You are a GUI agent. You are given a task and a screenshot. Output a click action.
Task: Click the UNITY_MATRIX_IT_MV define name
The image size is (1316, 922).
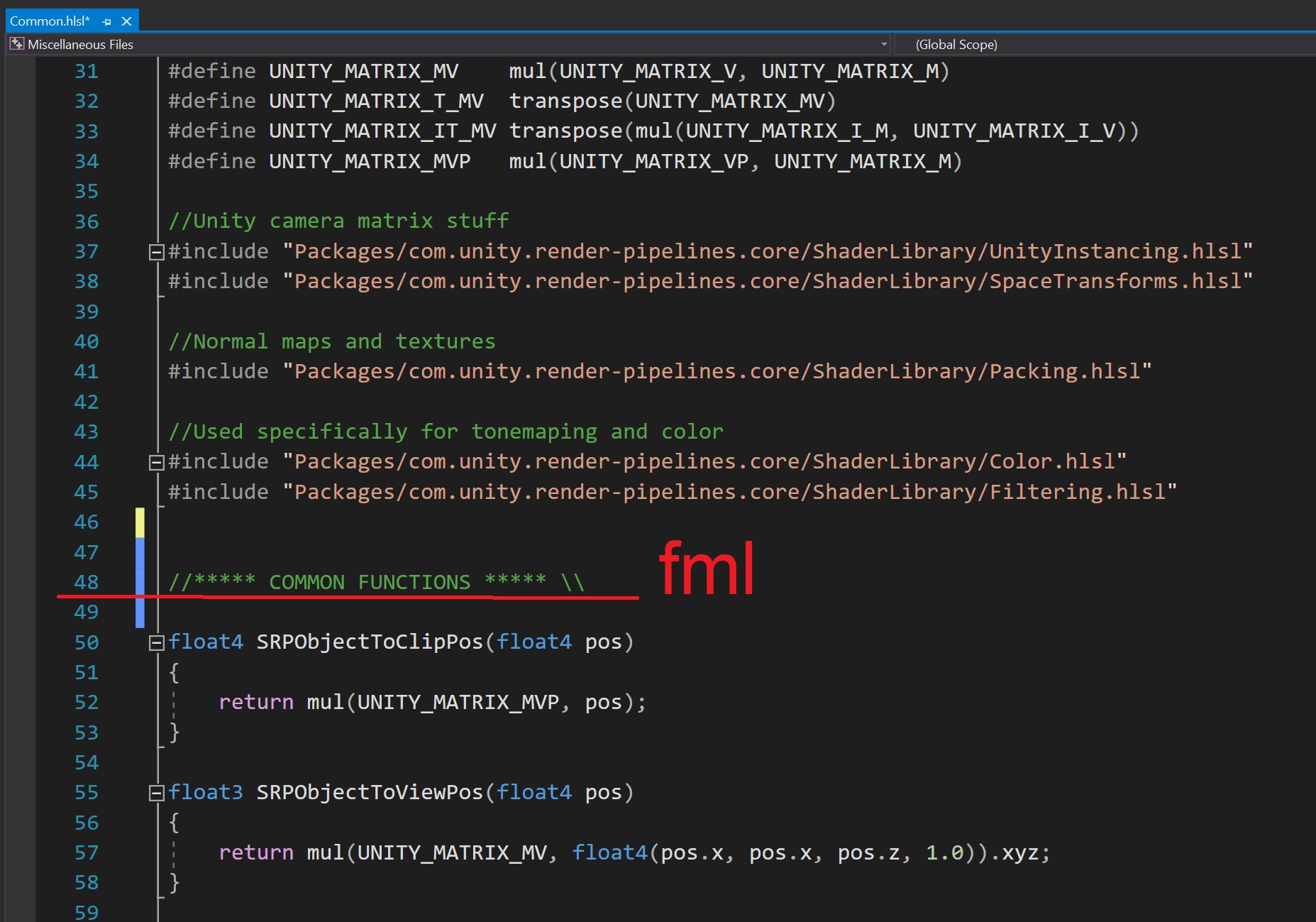pos(382,131)
